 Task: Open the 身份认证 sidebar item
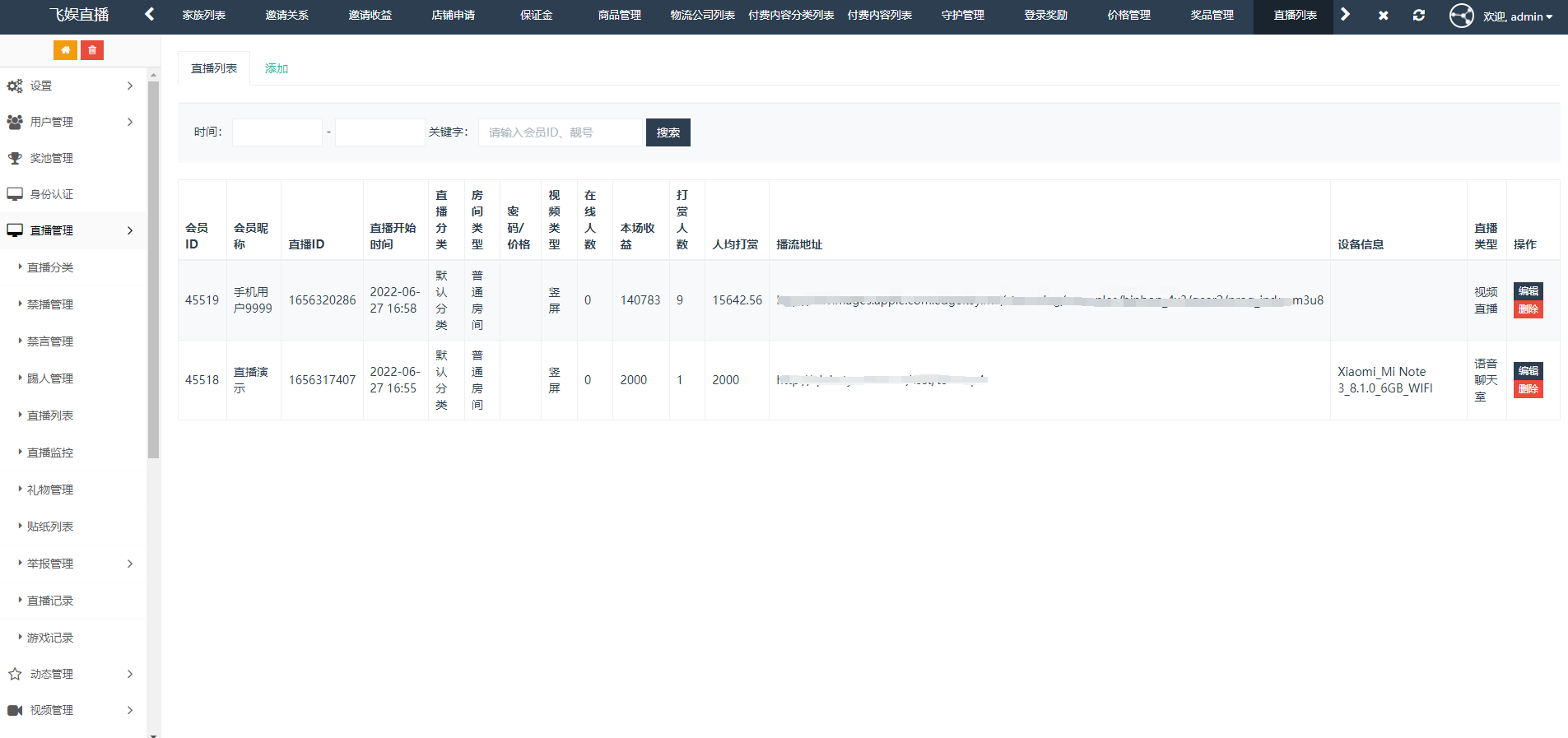coord(52,194)
